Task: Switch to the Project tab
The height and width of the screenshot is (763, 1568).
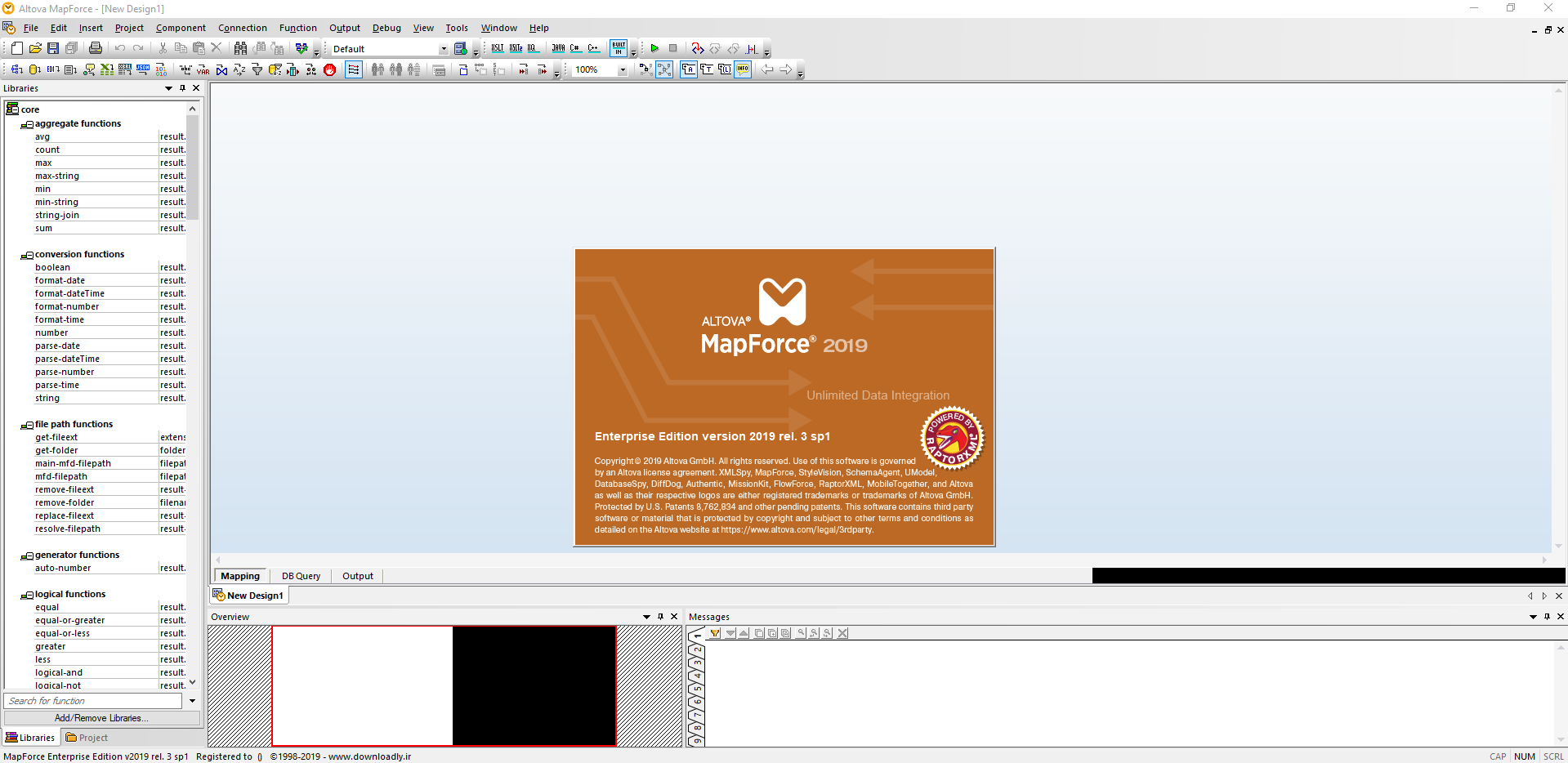Action: pyautogui.click(x=87, y=738)
